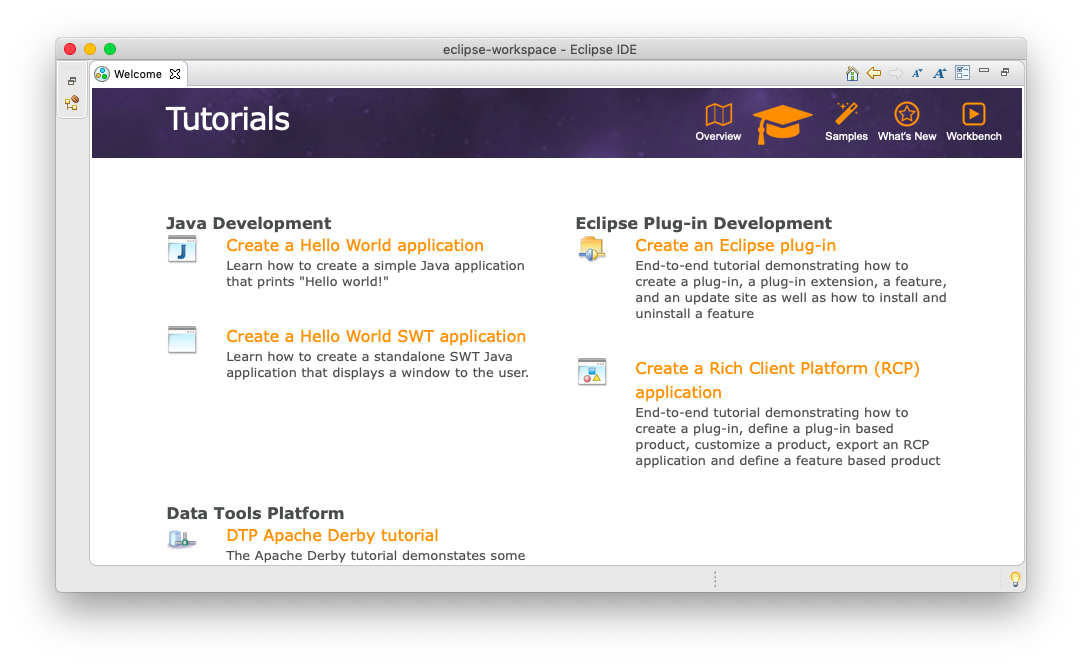Image resolution: width=1082 pixels, height=666 pixels.
Task: Click the Welcome tab globe icon
Action: point(102,74)
